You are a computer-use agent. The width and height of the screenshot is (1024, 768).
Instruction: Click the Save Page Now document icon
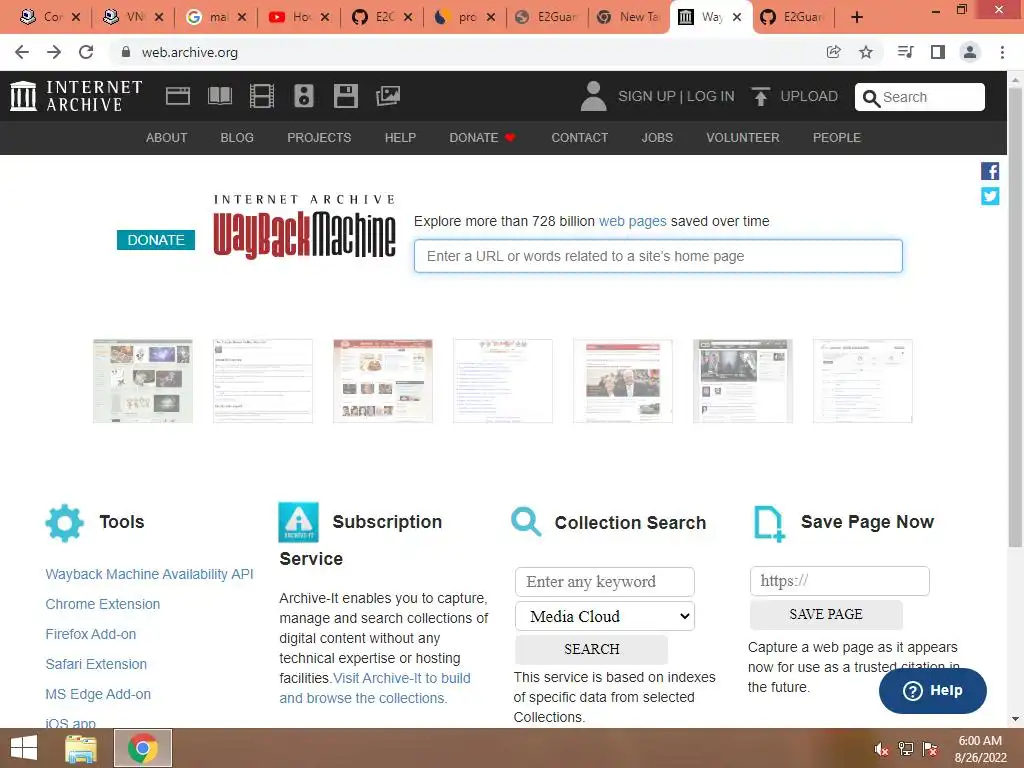[769, 523]
